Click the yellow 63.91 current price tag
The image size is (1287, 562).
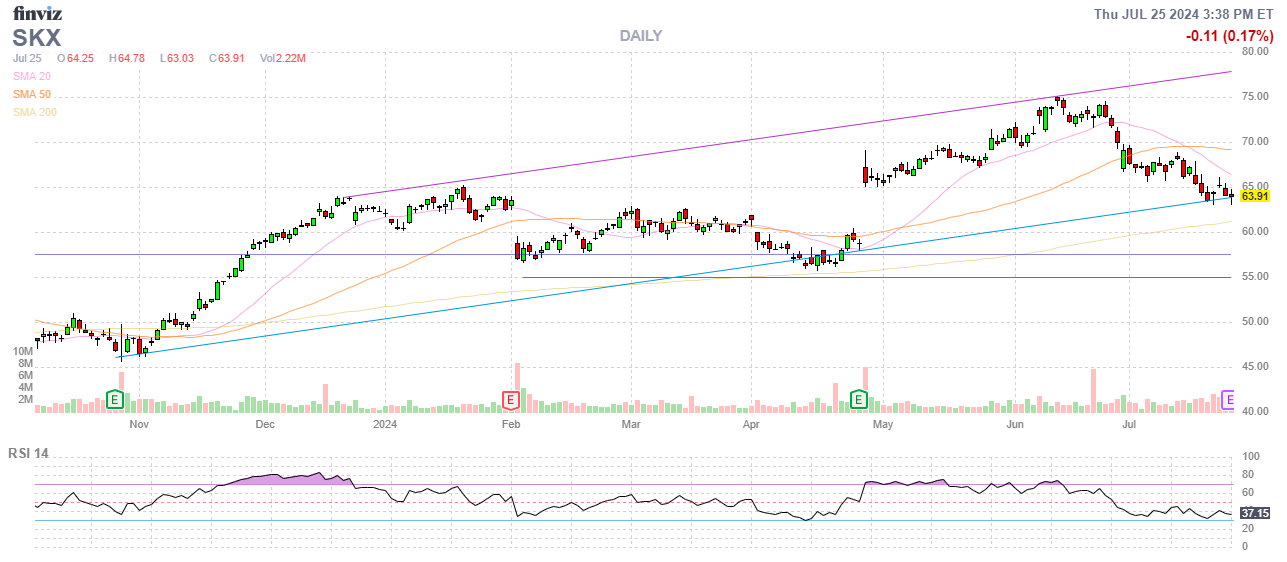pyautogui.click(x=1254, y=196)
